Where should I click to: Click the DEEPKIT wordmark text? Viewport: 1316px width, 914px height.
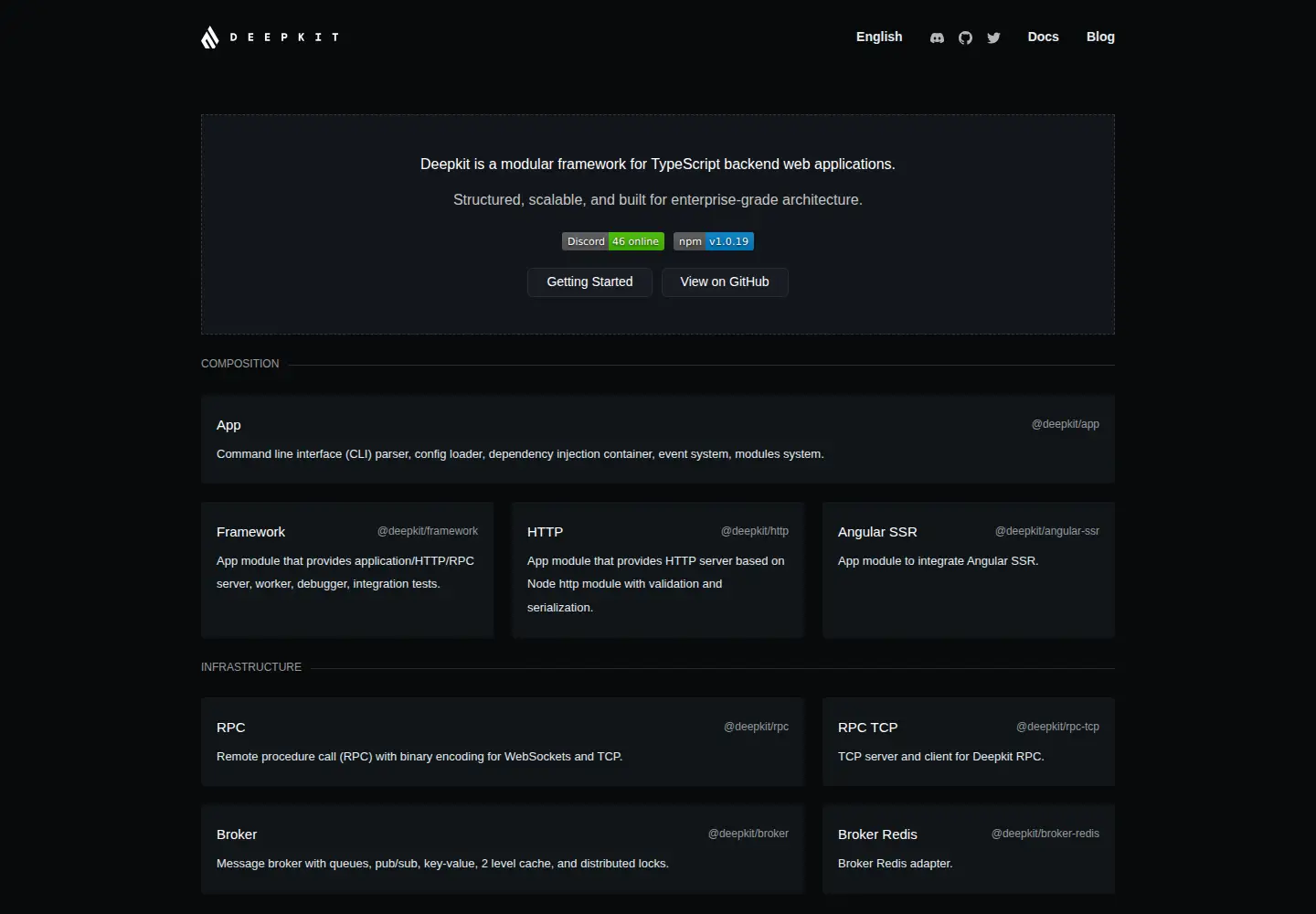pyautogui.click(x=284, y=37)
